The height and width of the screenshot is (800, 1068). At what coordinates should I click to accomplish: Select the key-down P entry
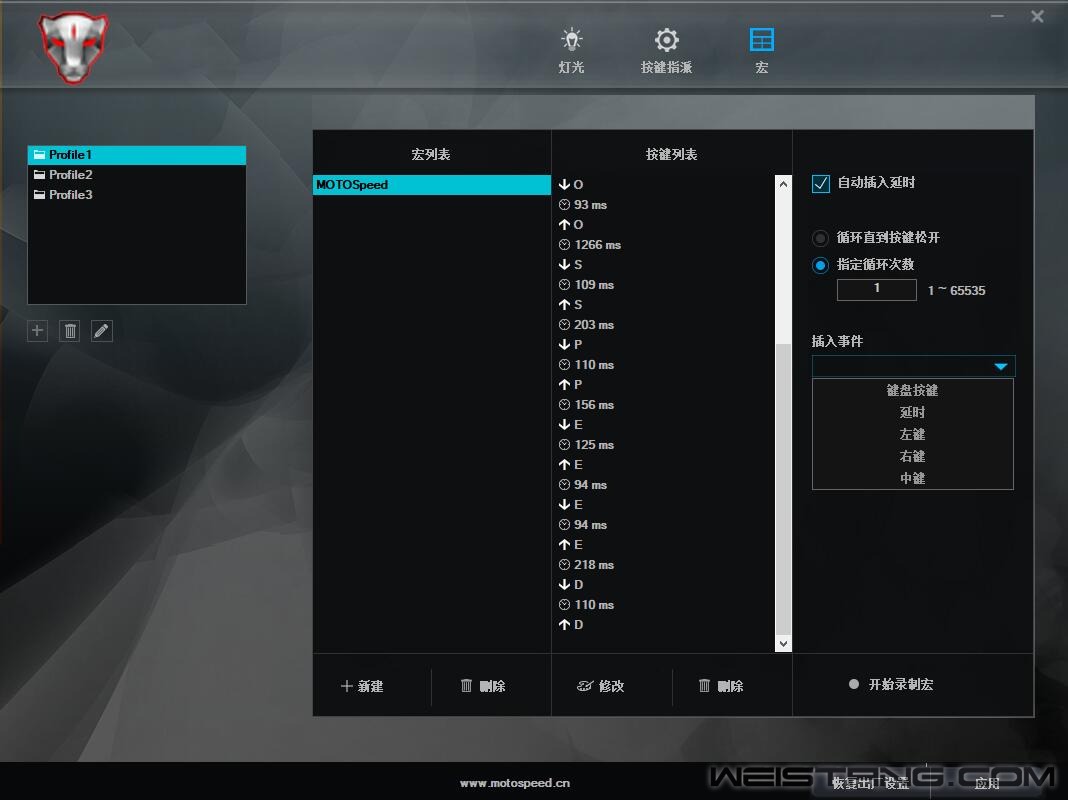coord(571,345)
